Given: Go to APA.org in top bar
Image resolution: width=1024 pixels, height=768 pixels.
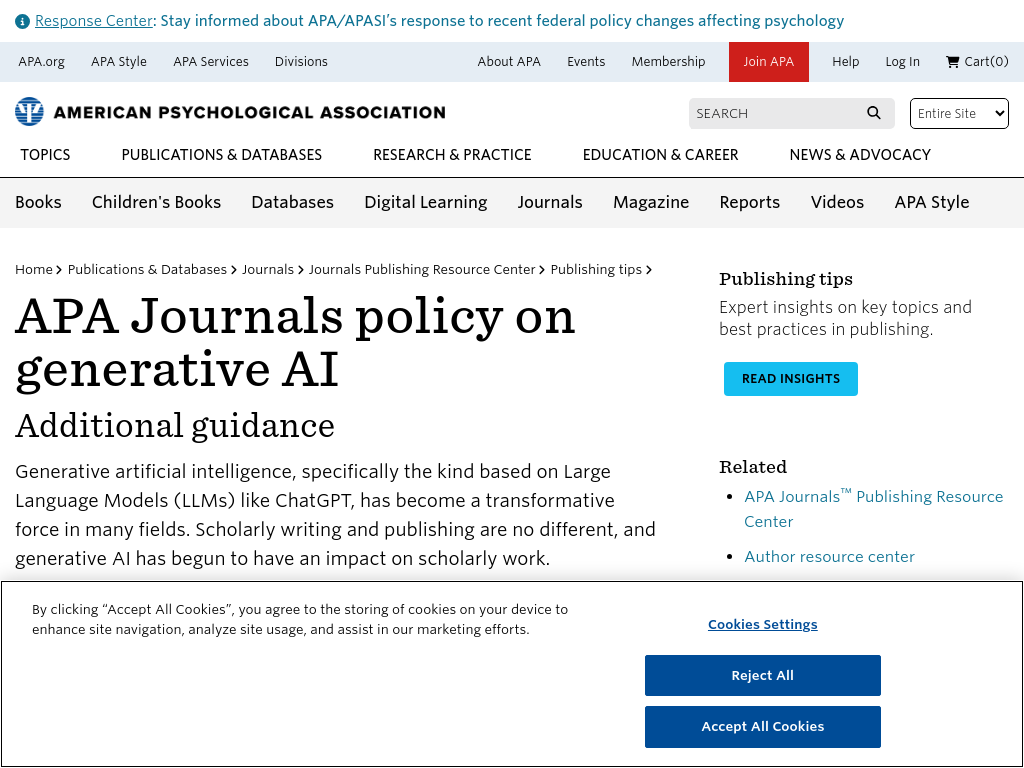Looking at the screenshot, I should point(42,61).
